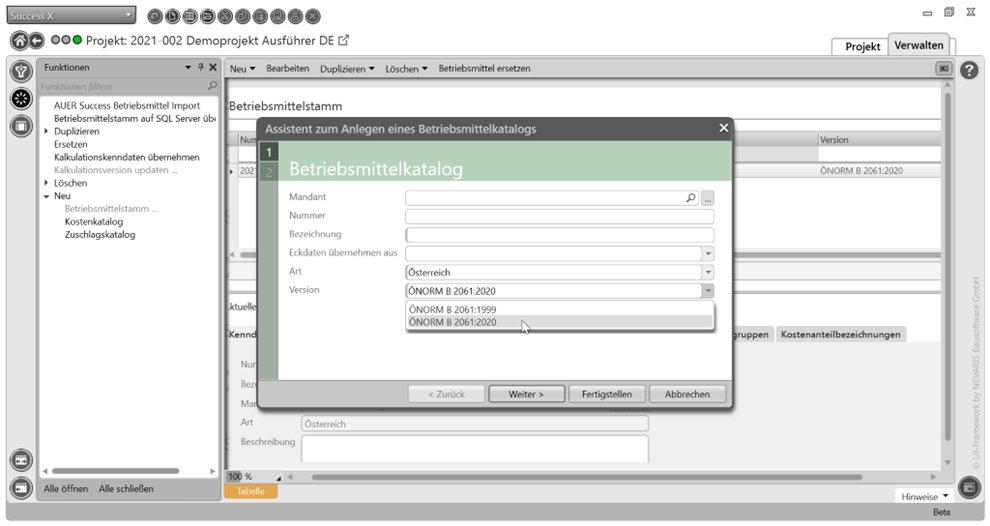
Task: Select ÖNORM B 2061:1999 option
Action: click(x=559, y=309)
